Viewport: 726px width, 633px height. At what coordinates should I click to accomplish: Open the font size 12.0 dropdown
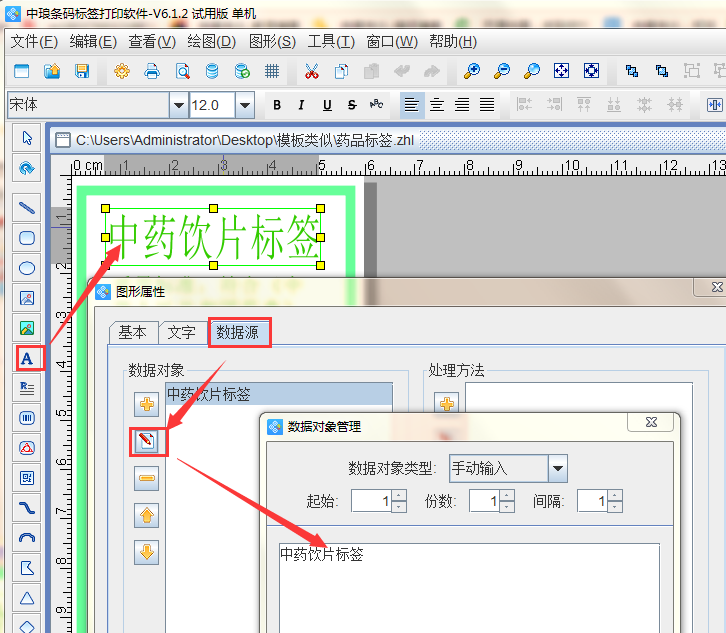(245, 105)
